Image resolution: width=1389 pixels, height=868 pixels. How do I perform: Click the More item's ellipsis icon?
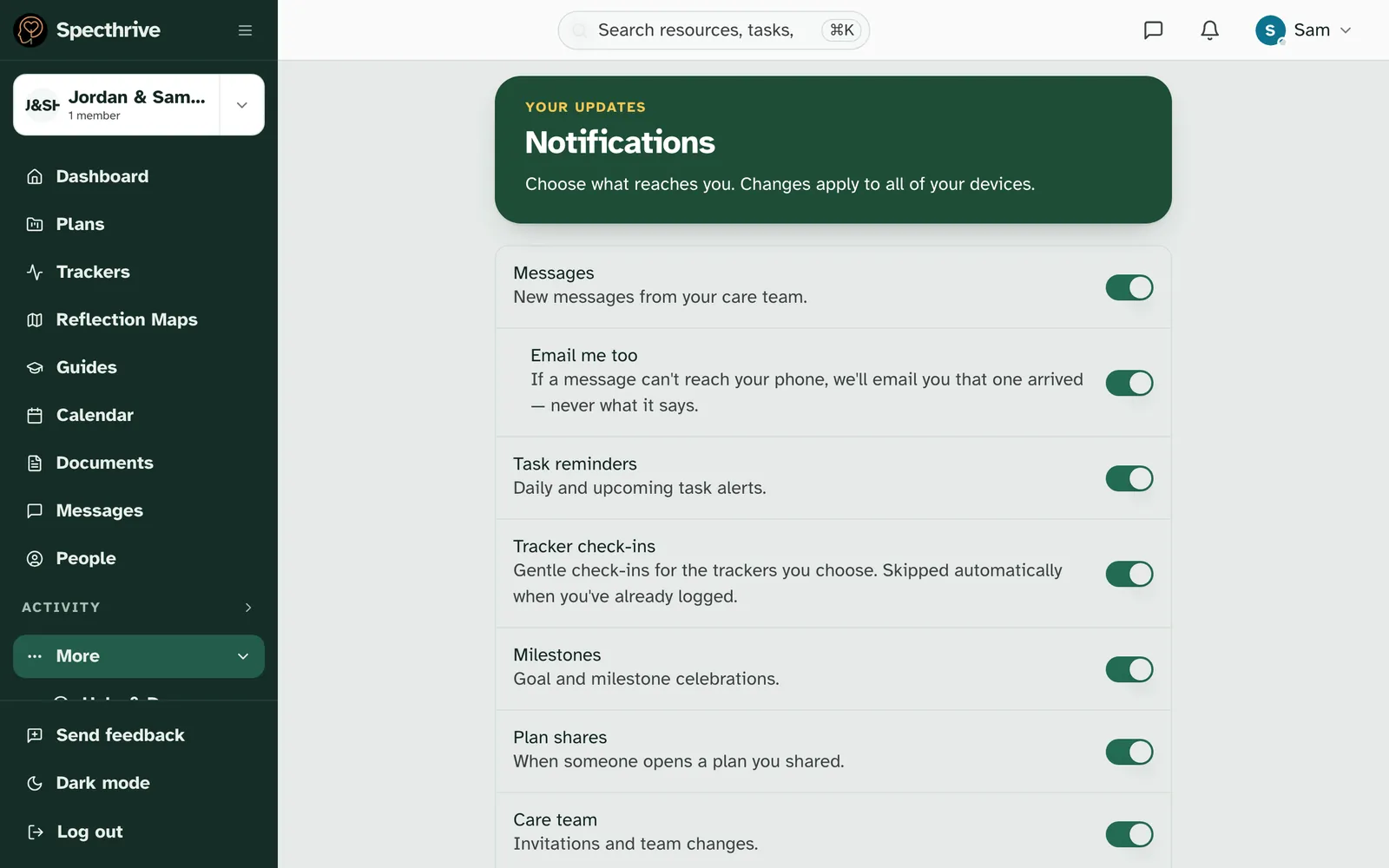click(x=35, y=657)
